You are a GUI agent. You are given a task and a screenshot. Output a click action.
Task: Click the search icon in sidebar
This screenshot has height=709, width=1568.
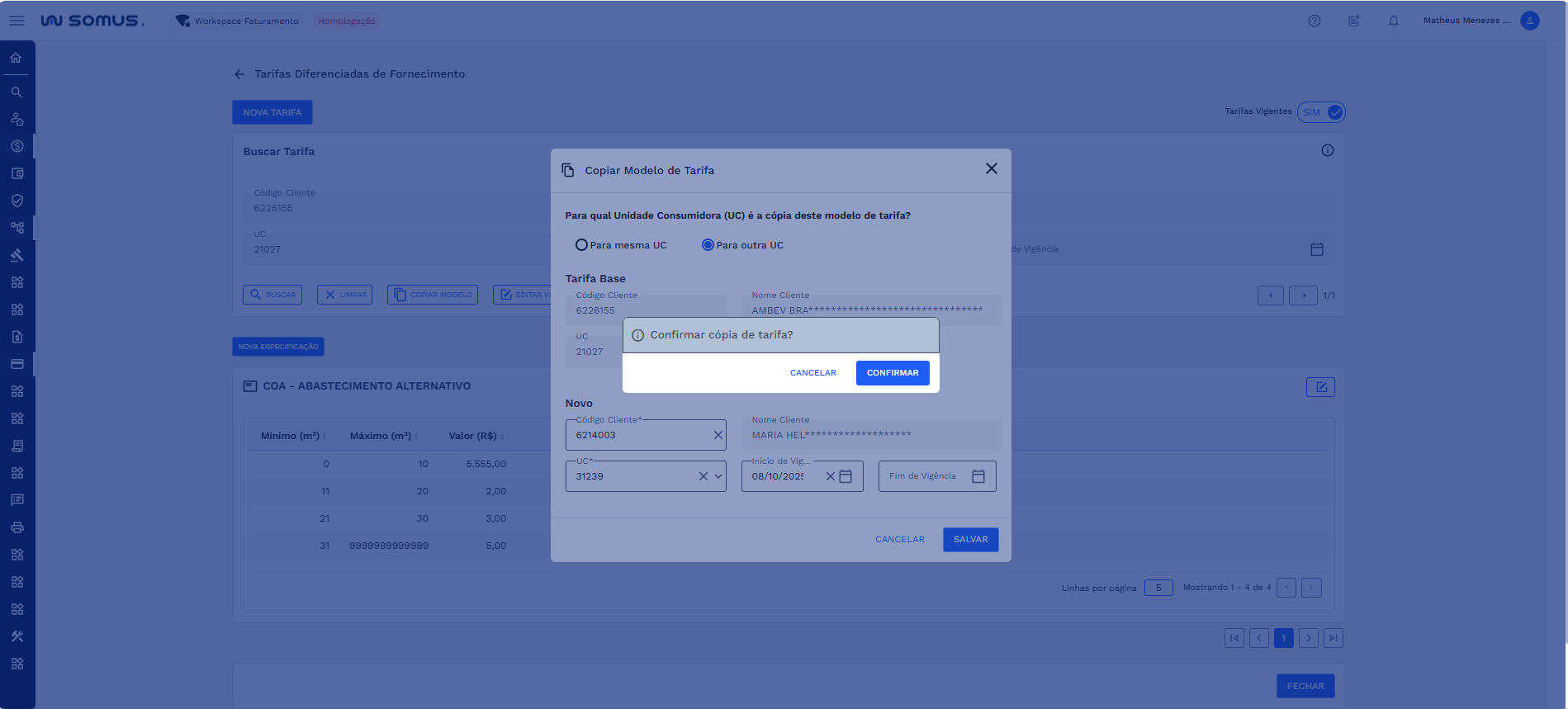[17, 92]
